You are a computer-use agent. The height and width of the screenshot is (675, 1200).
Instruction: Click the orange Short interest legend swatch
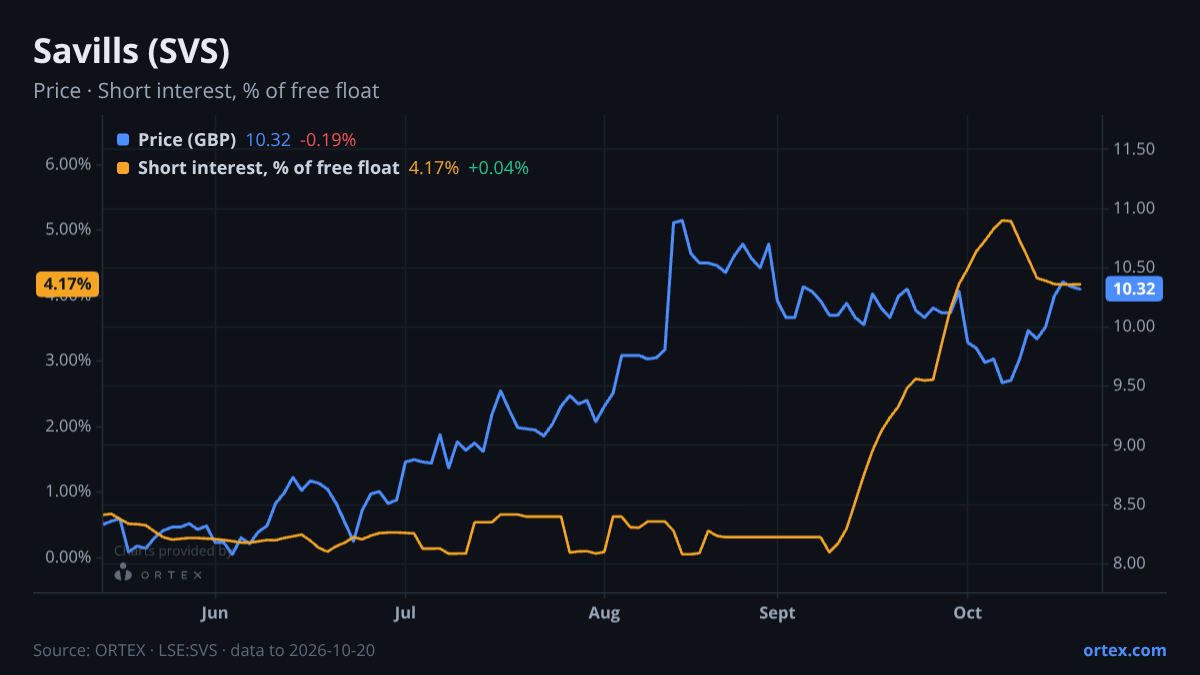(123, 168)
